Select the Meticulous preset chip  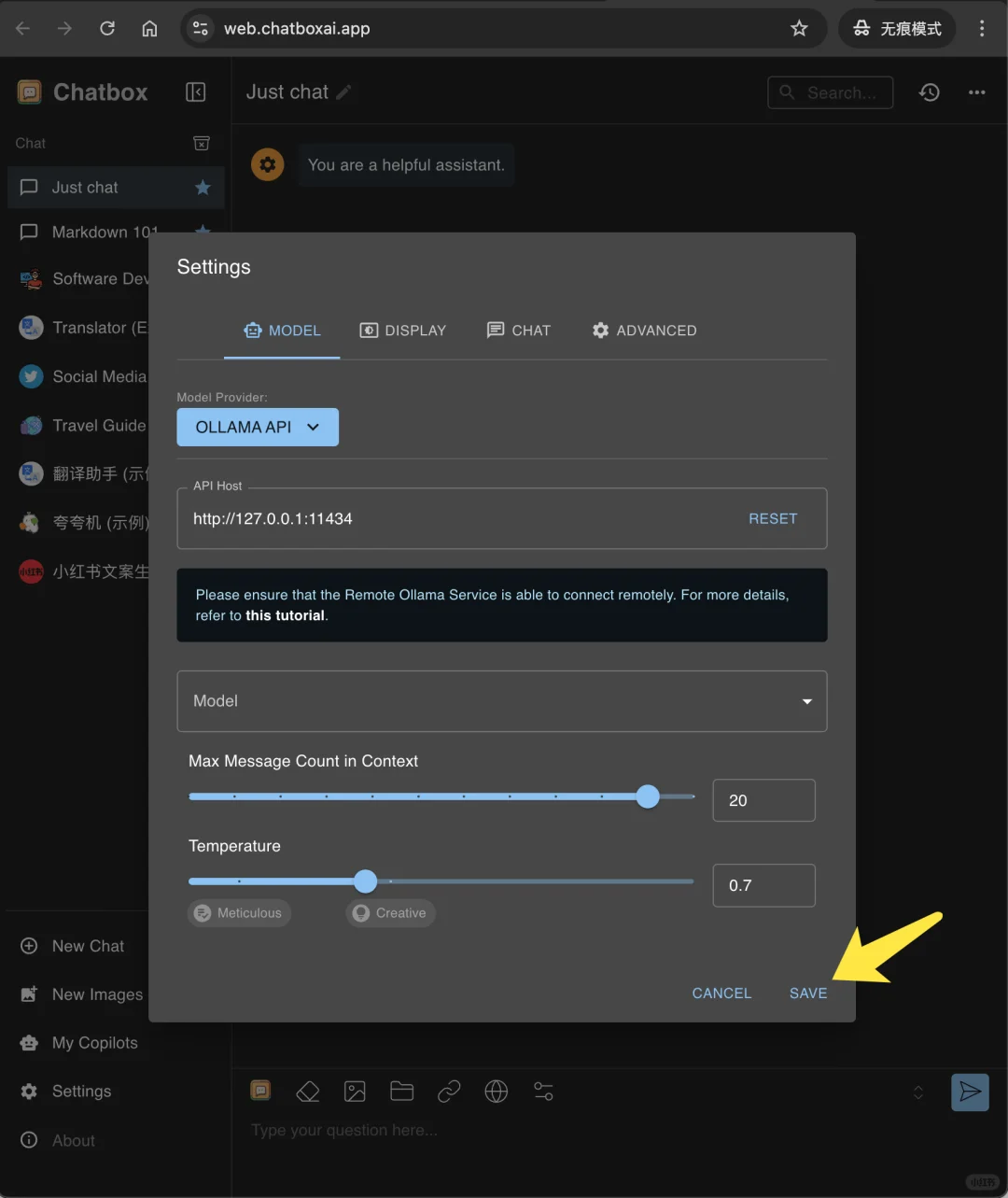(239, 913)
